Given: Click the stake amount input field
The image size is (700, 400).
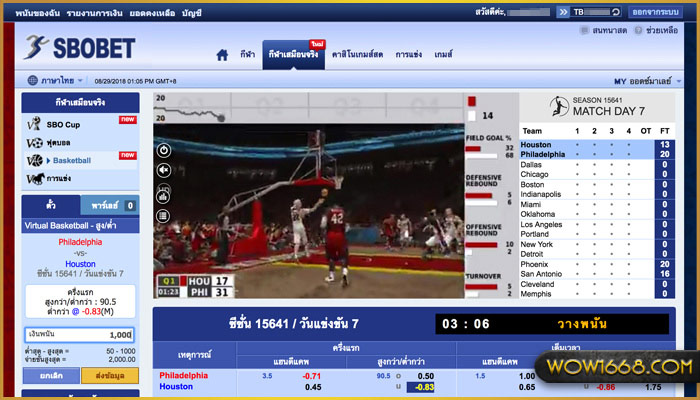Looking at the screenshot, I should coord(80,335).
